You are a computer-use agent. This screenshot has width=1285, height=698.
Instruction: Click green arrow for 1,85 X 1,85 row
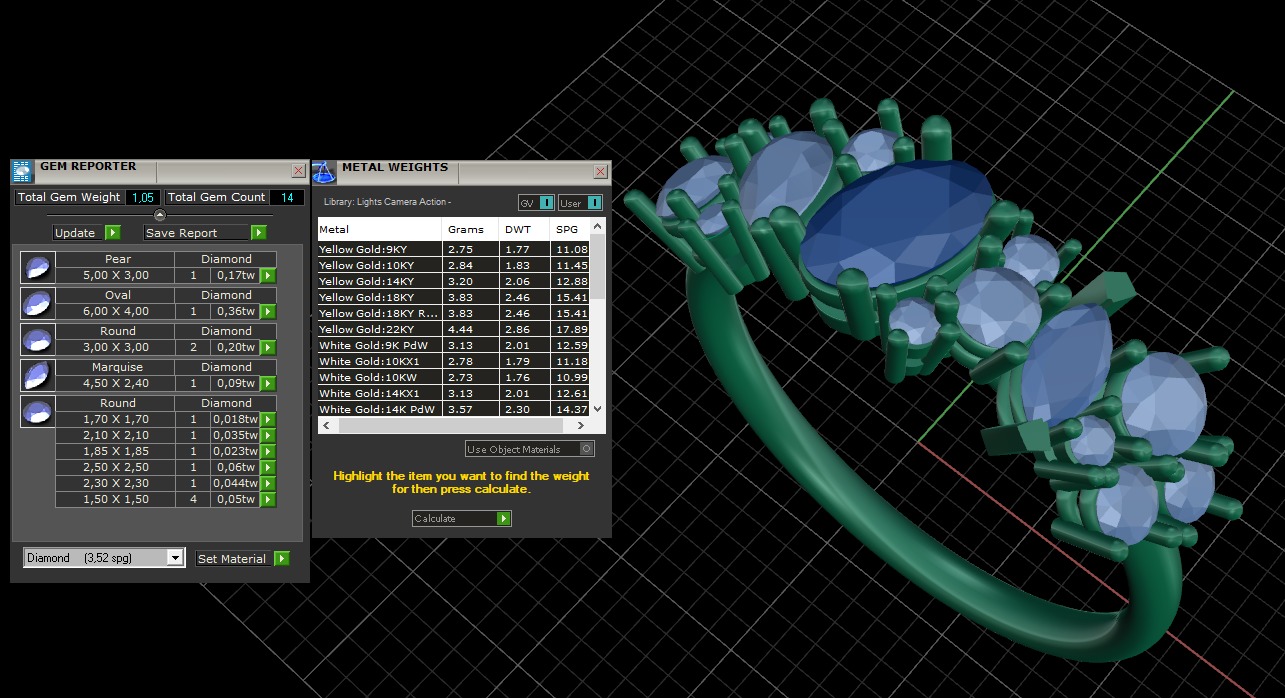(x=268, y=451)
